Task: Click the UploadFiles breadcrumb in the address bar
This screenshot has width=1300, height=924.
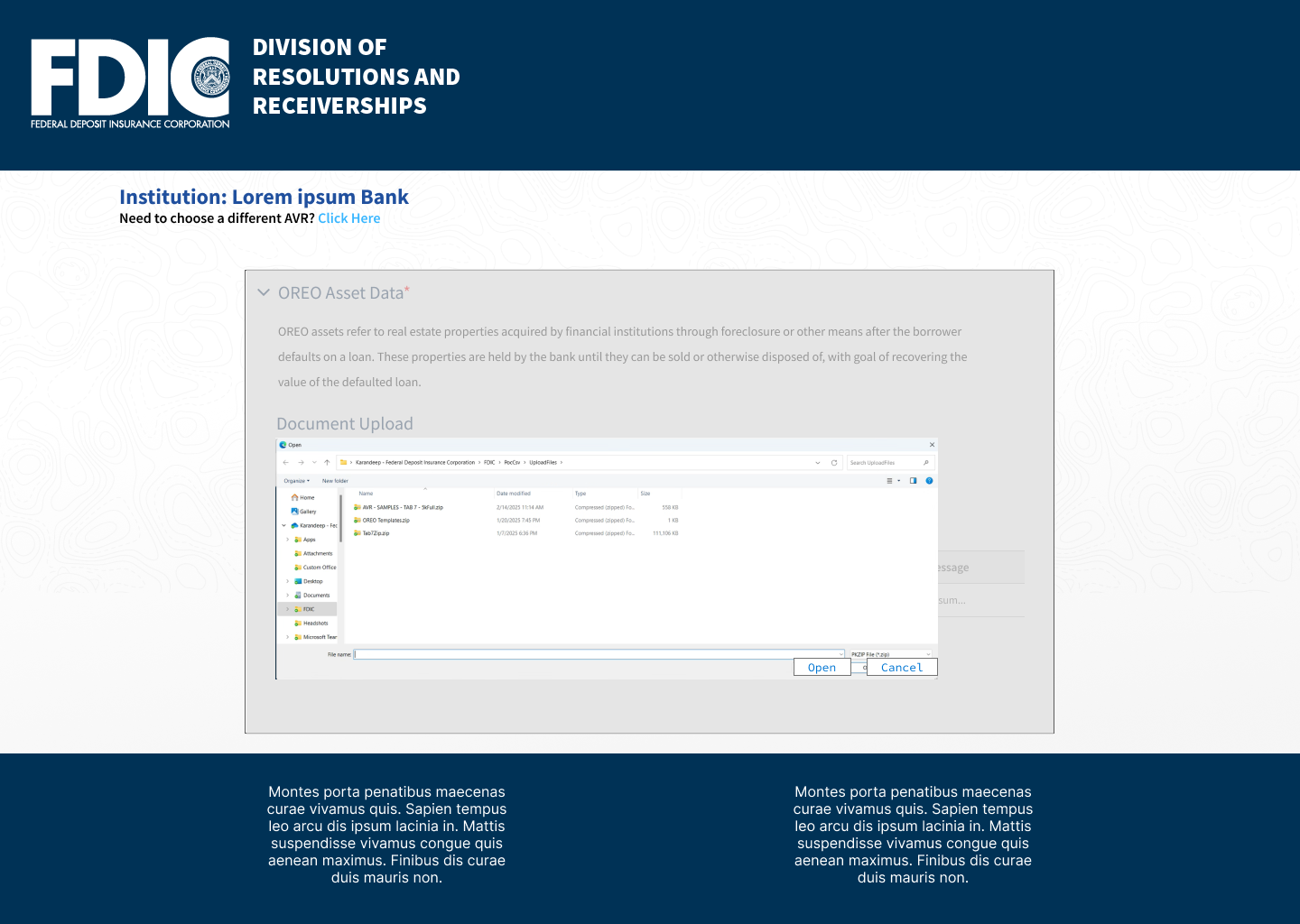Action: pyautogui.click(x=543, y=462)
